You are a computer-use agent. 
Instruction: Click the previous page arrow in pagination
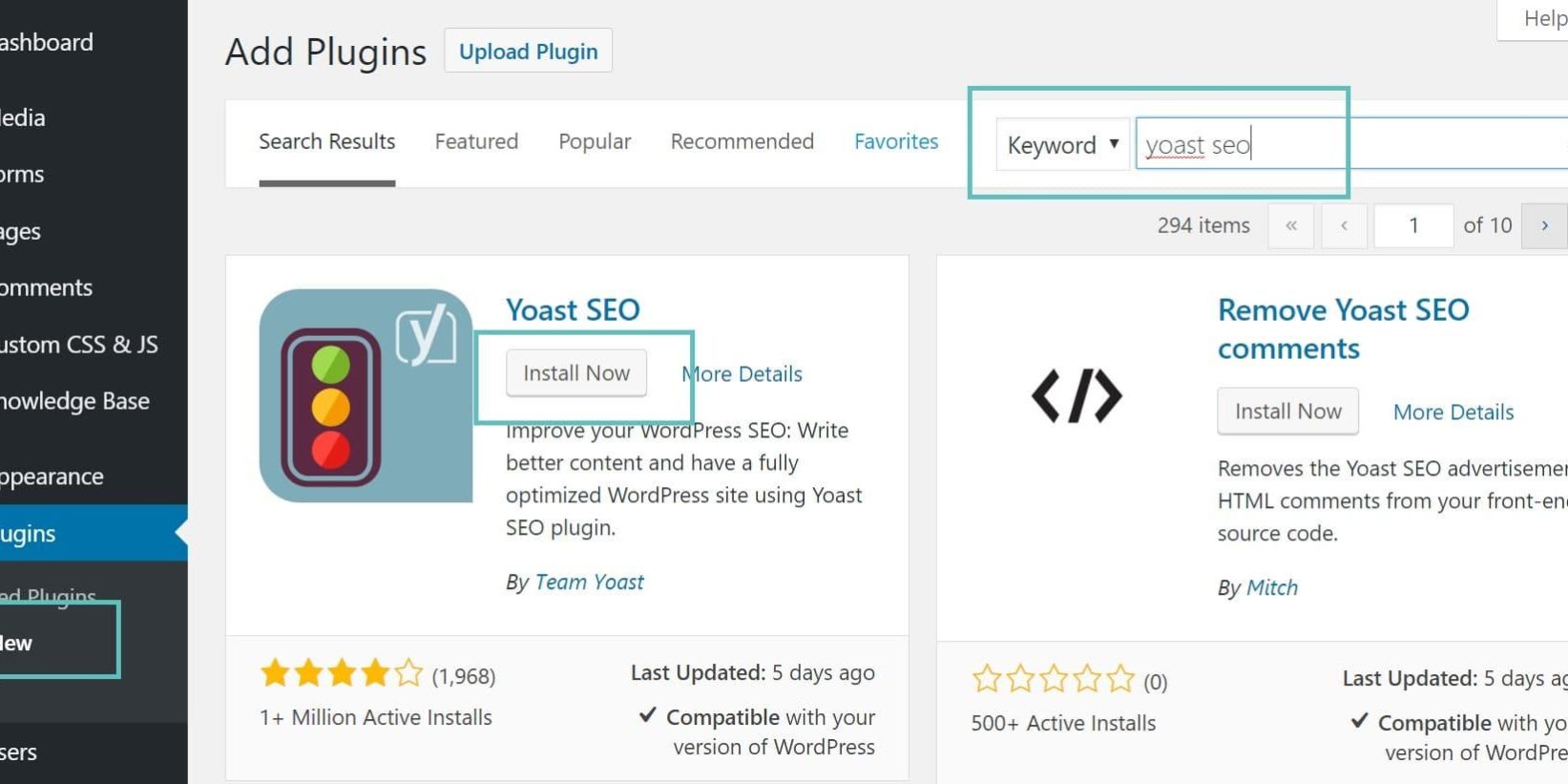tap(1344, 226)
